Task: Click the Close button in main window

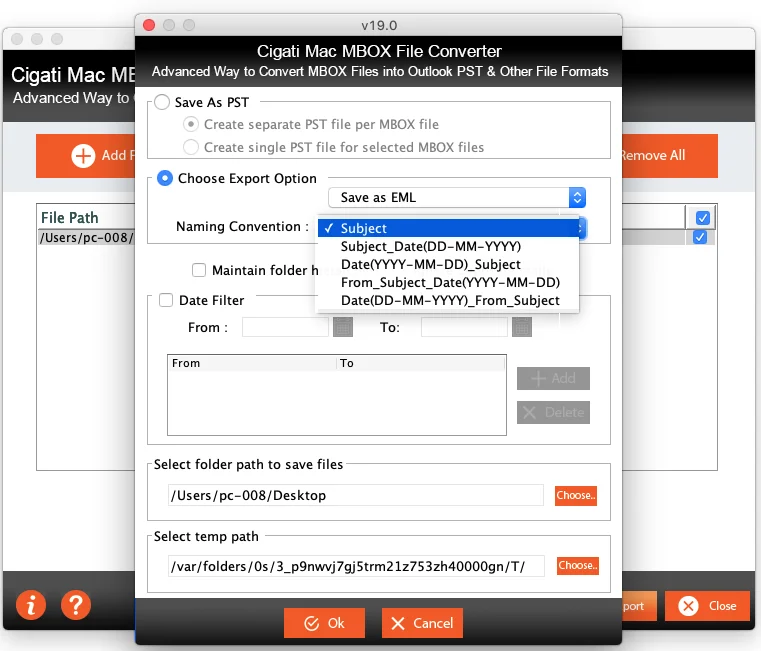Action: 707,606
